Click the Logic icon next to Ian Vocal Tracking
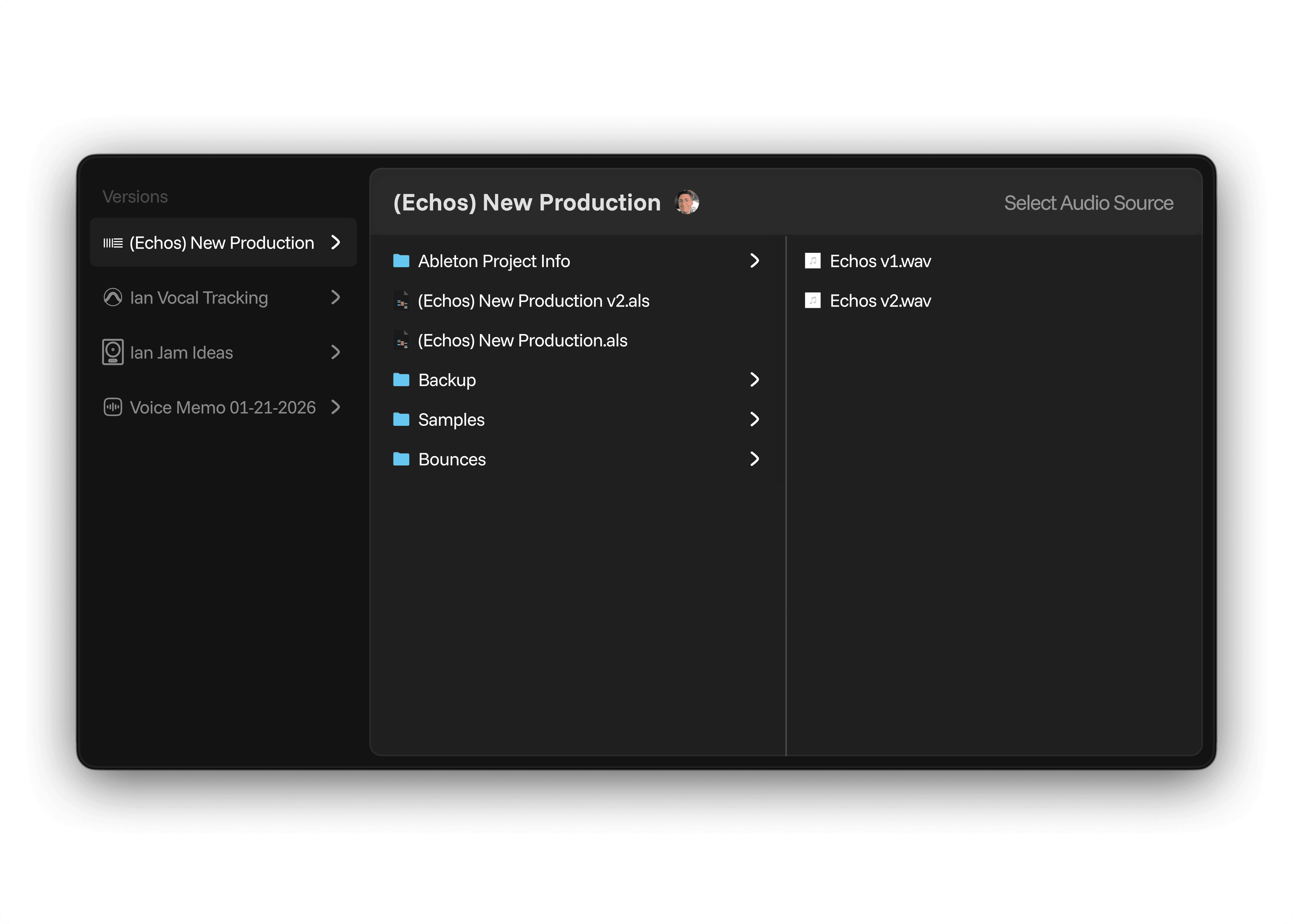This screenshot has width=1293, height=924. coord(113,297)
